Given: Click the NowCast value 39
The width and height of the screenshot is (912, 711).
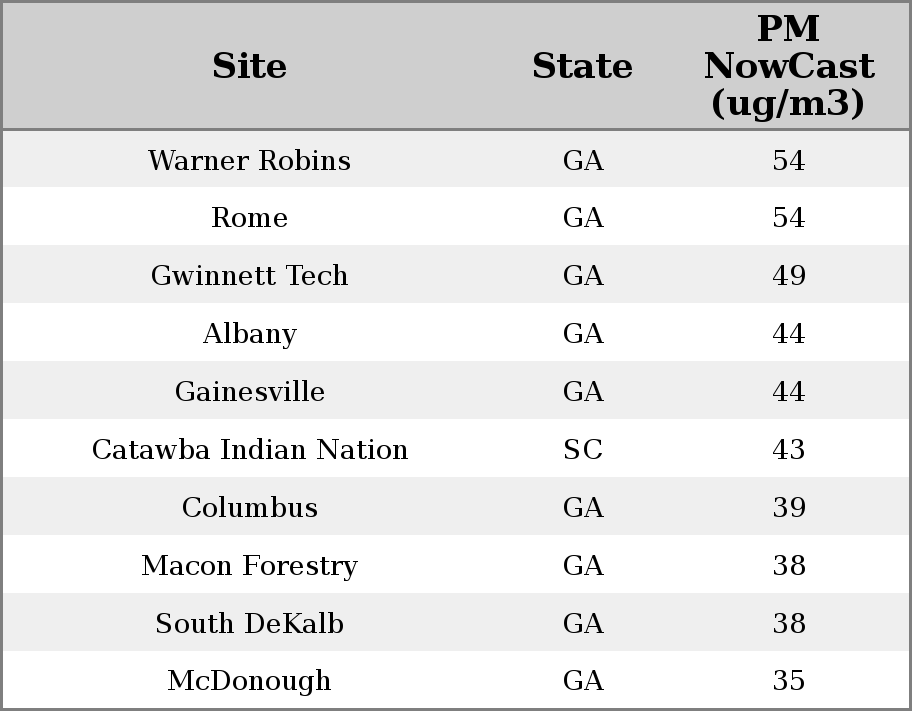Looking at the screenshot, I should 788,508.
